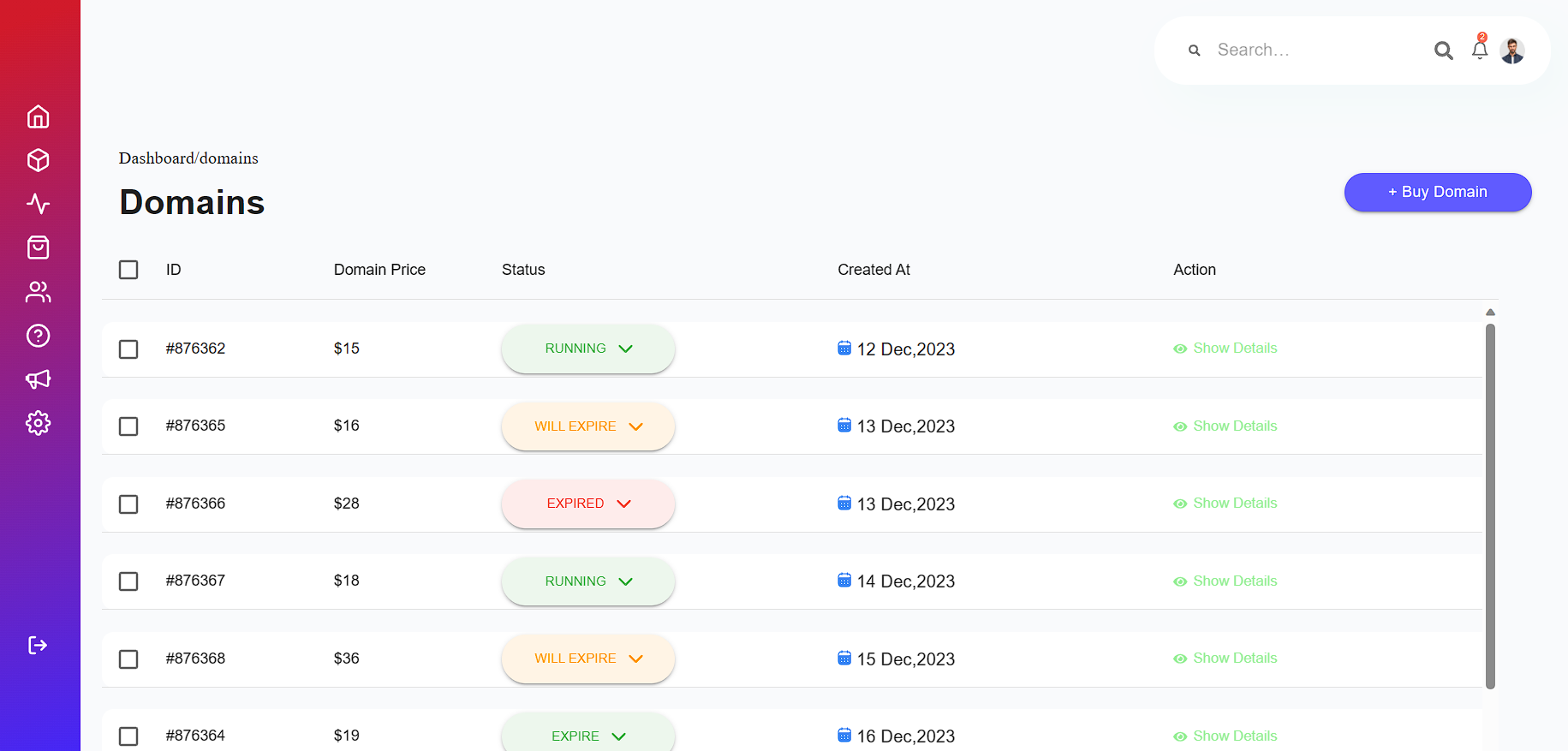The height and width of the screenshot is (751, 1568).
Task: Open the activity pulse icon in sidebar
Action: coord(39,204)
